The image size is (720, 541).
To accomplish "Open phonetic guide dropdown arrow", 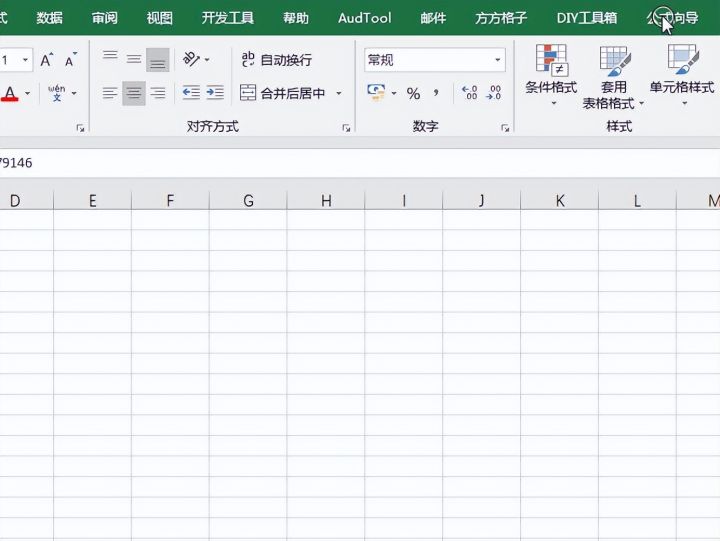I will [x=74, y=94].
